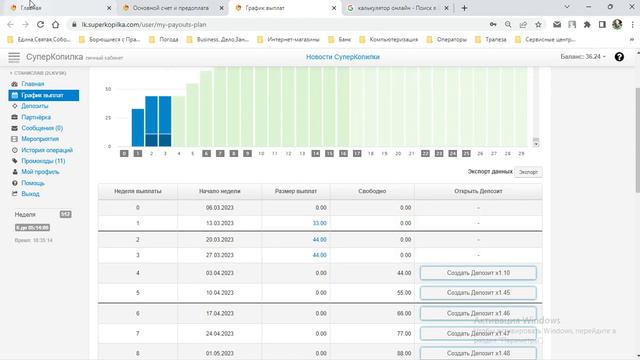Viewport: 640px width, 360px height.
Task: Open Промокоды (11) in the sidebar
Action: point(43,161)
